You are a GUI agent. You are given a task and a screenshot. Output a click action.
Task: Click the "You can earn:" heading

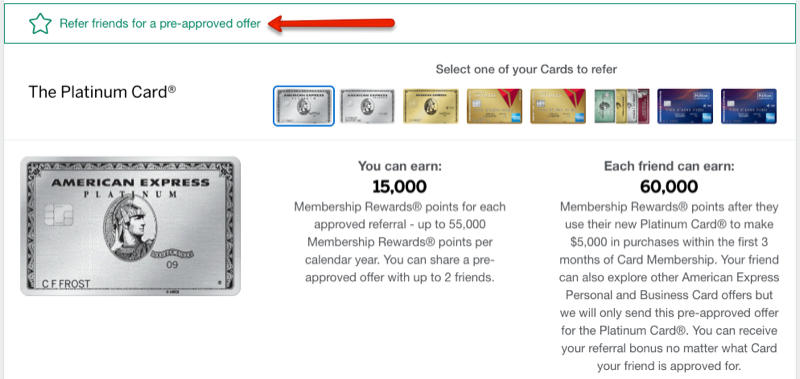(399, 166)
